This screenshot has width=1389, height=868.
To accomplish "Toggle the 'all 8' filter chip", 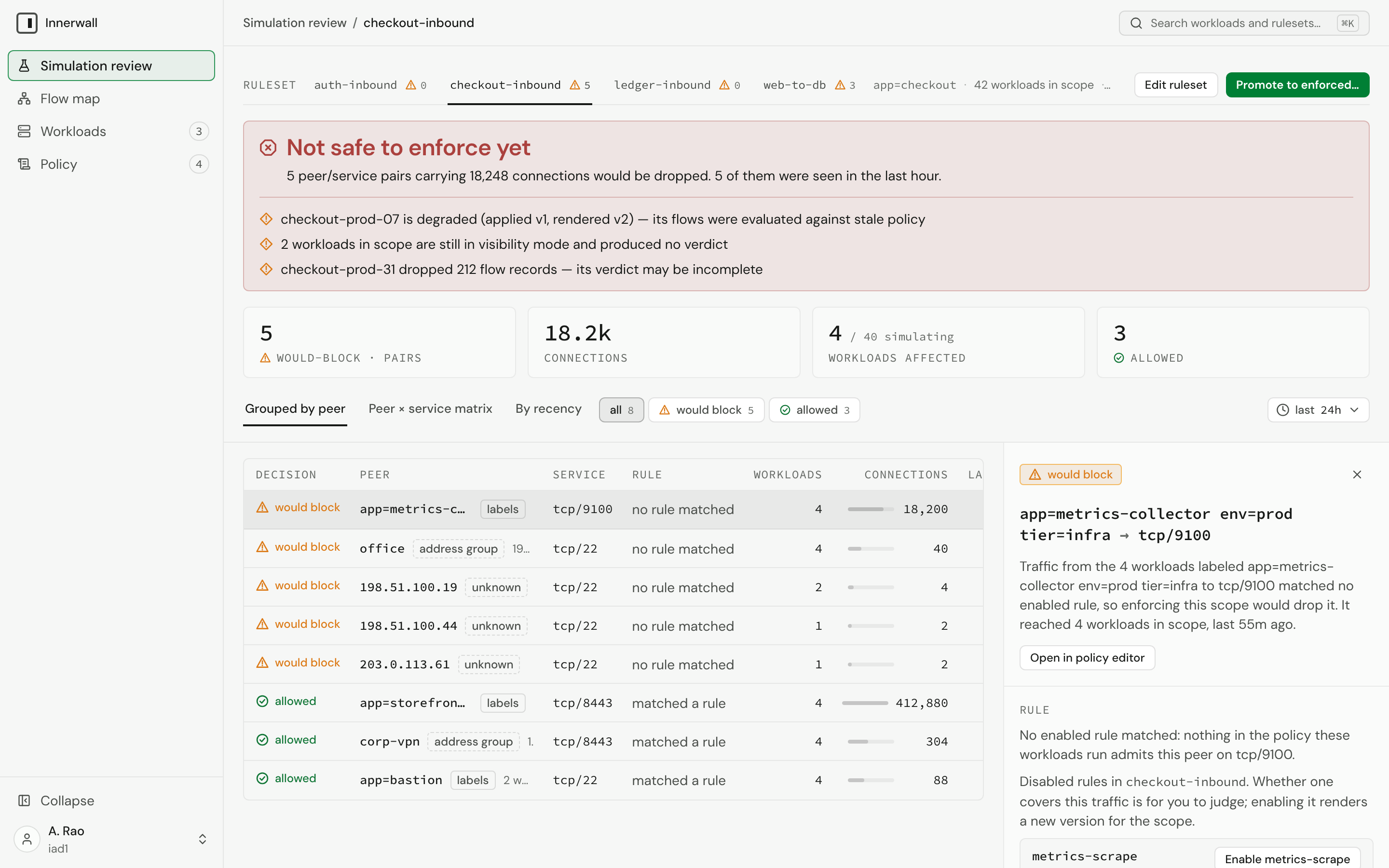I will [x=621, y=410].
